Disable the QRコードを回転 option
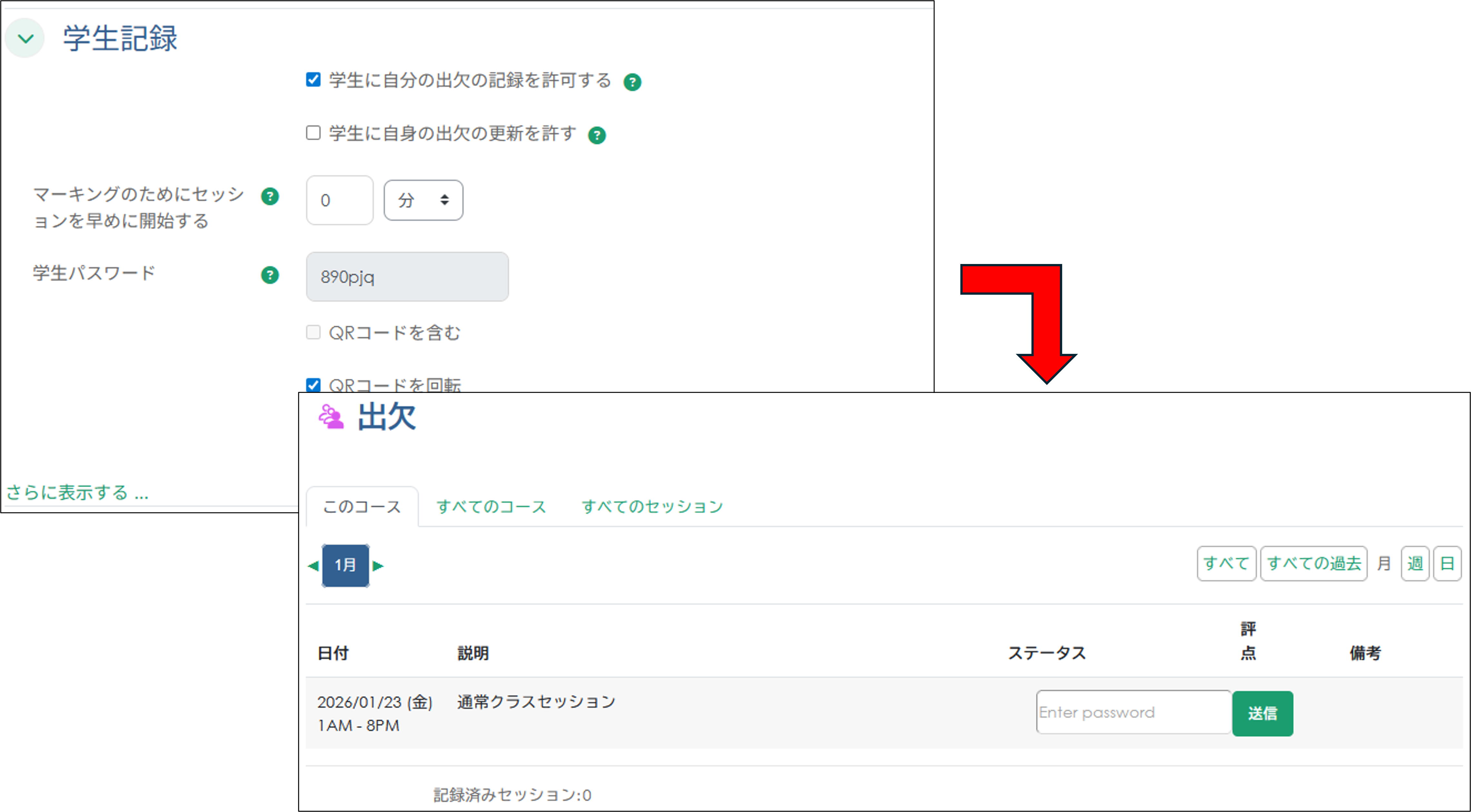Viewport: 1471px width, 812px height. [x=313, y=384]
